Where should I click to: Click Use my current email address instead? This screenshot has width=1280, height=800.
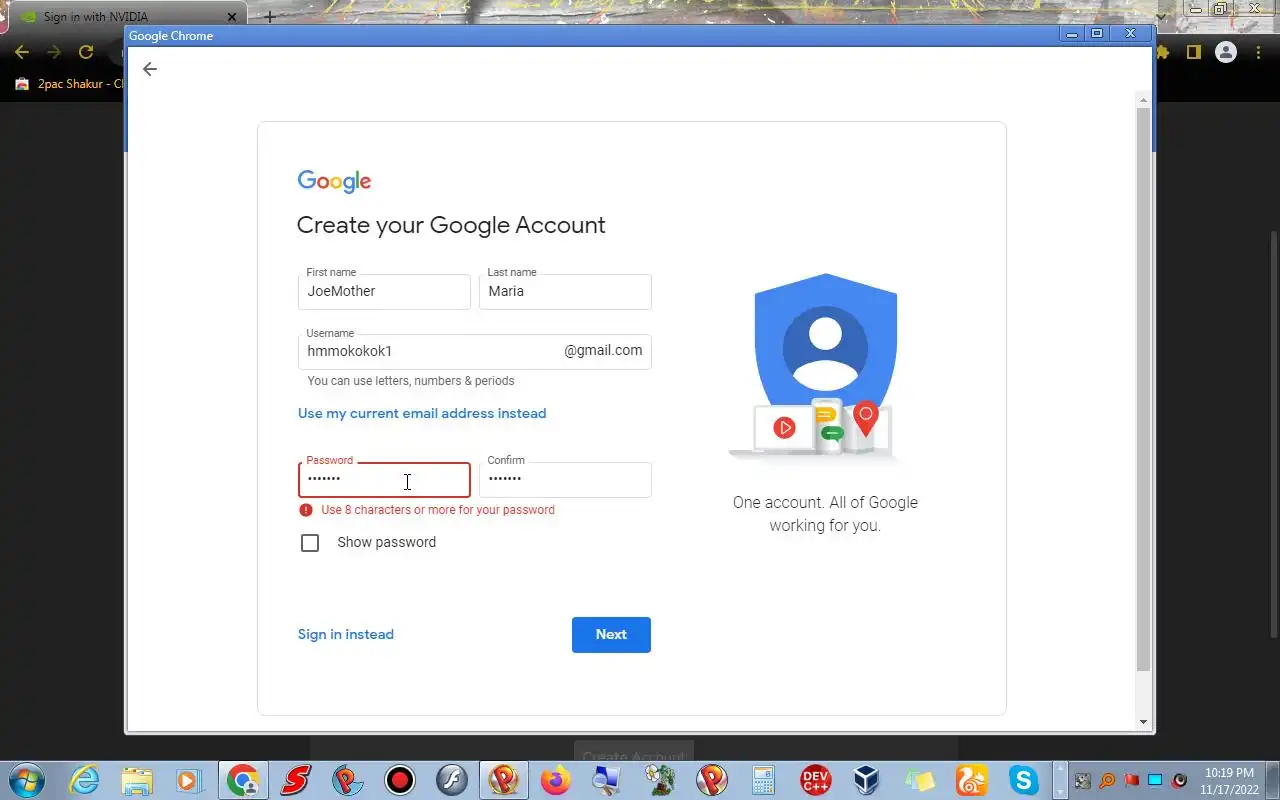422,413
